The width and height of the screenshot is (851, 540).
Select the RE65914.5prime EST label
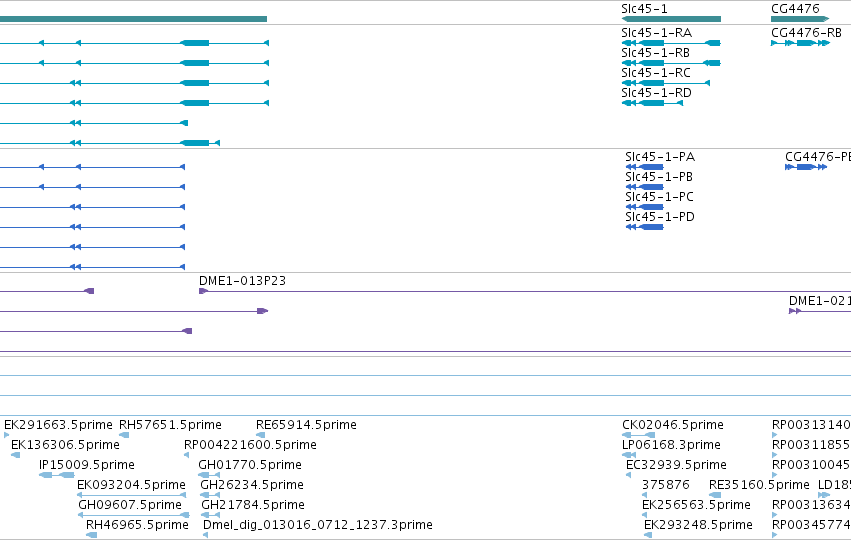(306, 424)
